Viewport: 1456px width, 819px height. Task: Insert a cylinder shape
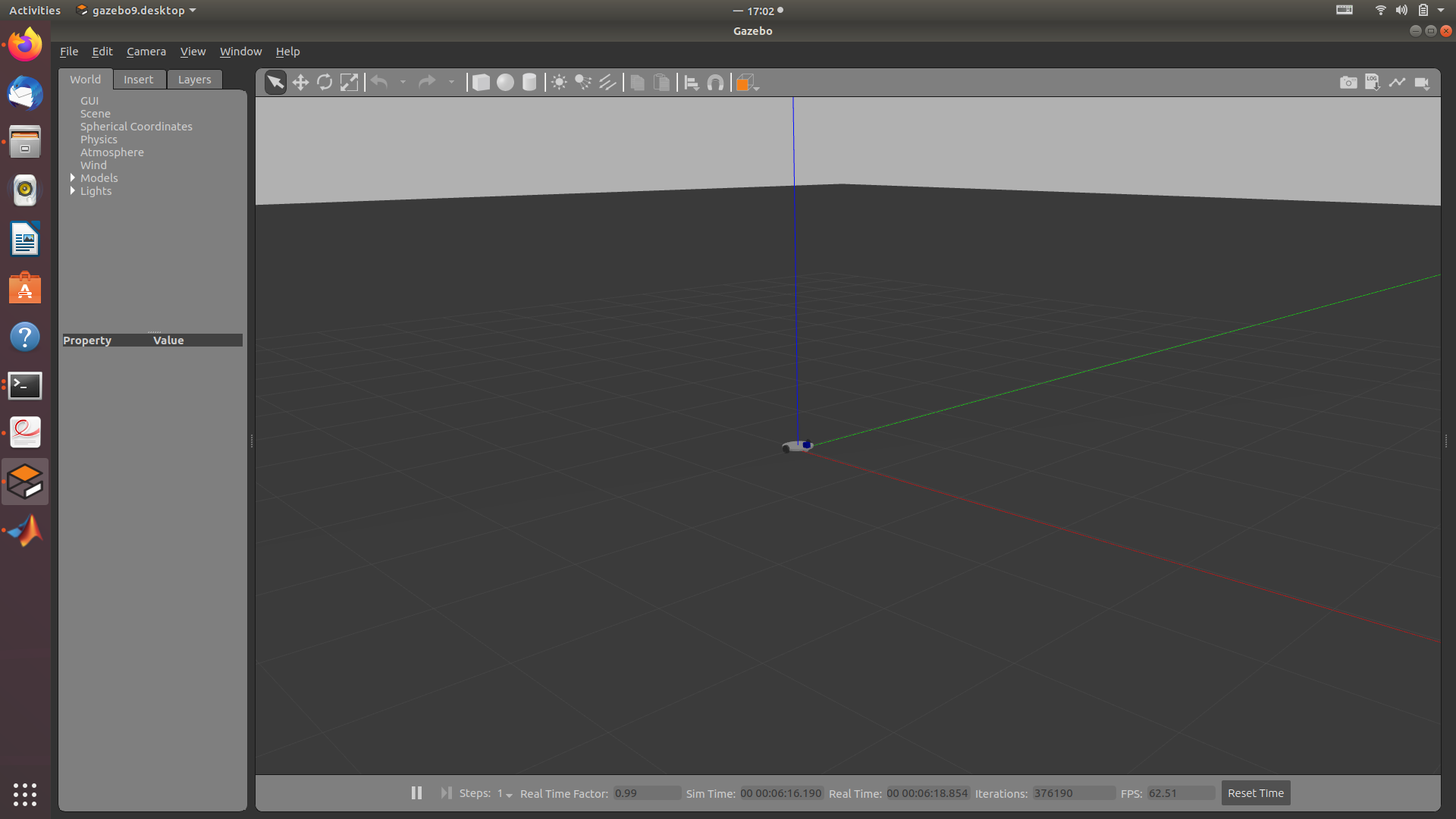(529, 83)
